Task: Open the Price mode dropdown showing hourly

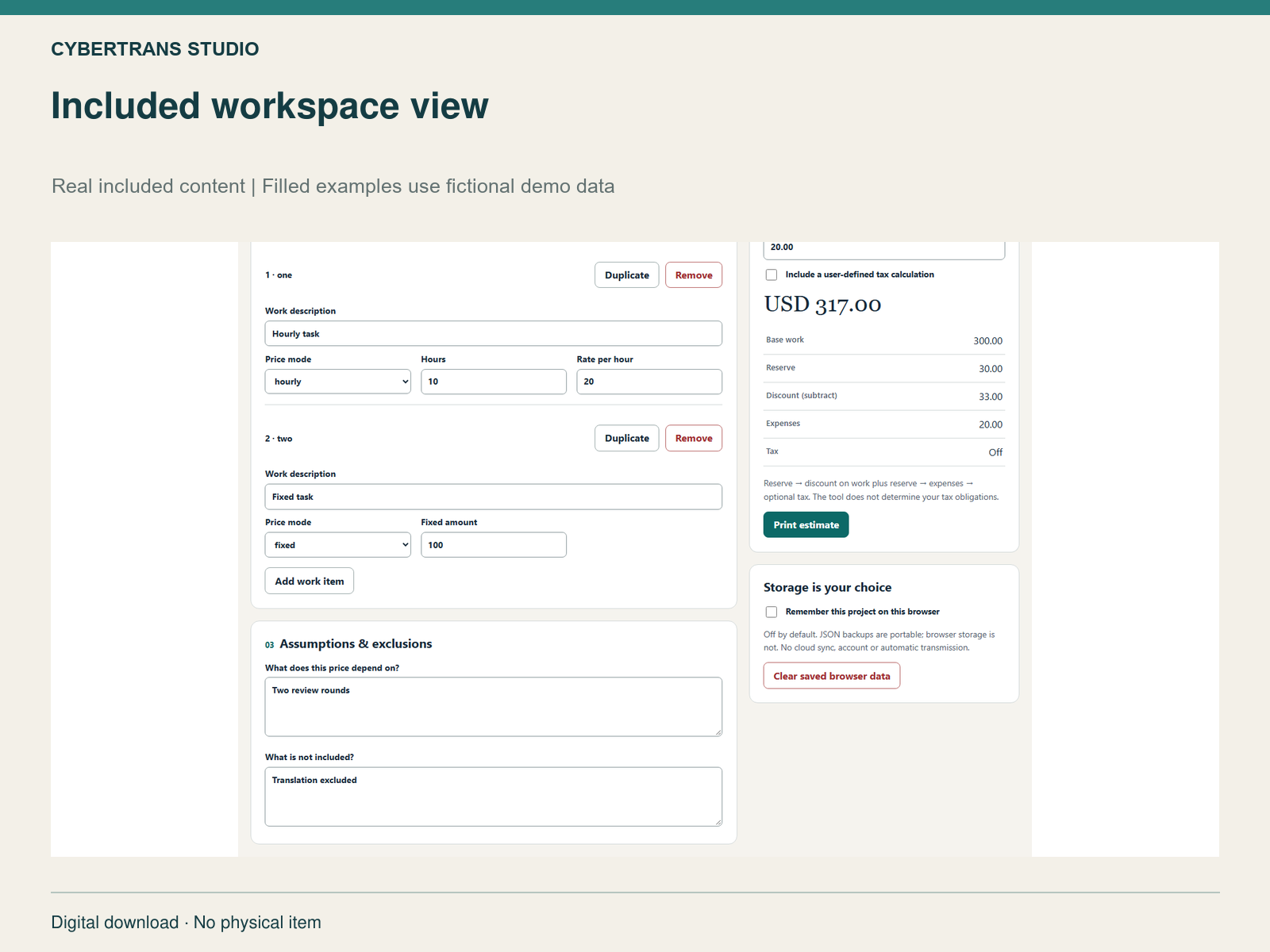Action: click(337, 382)
